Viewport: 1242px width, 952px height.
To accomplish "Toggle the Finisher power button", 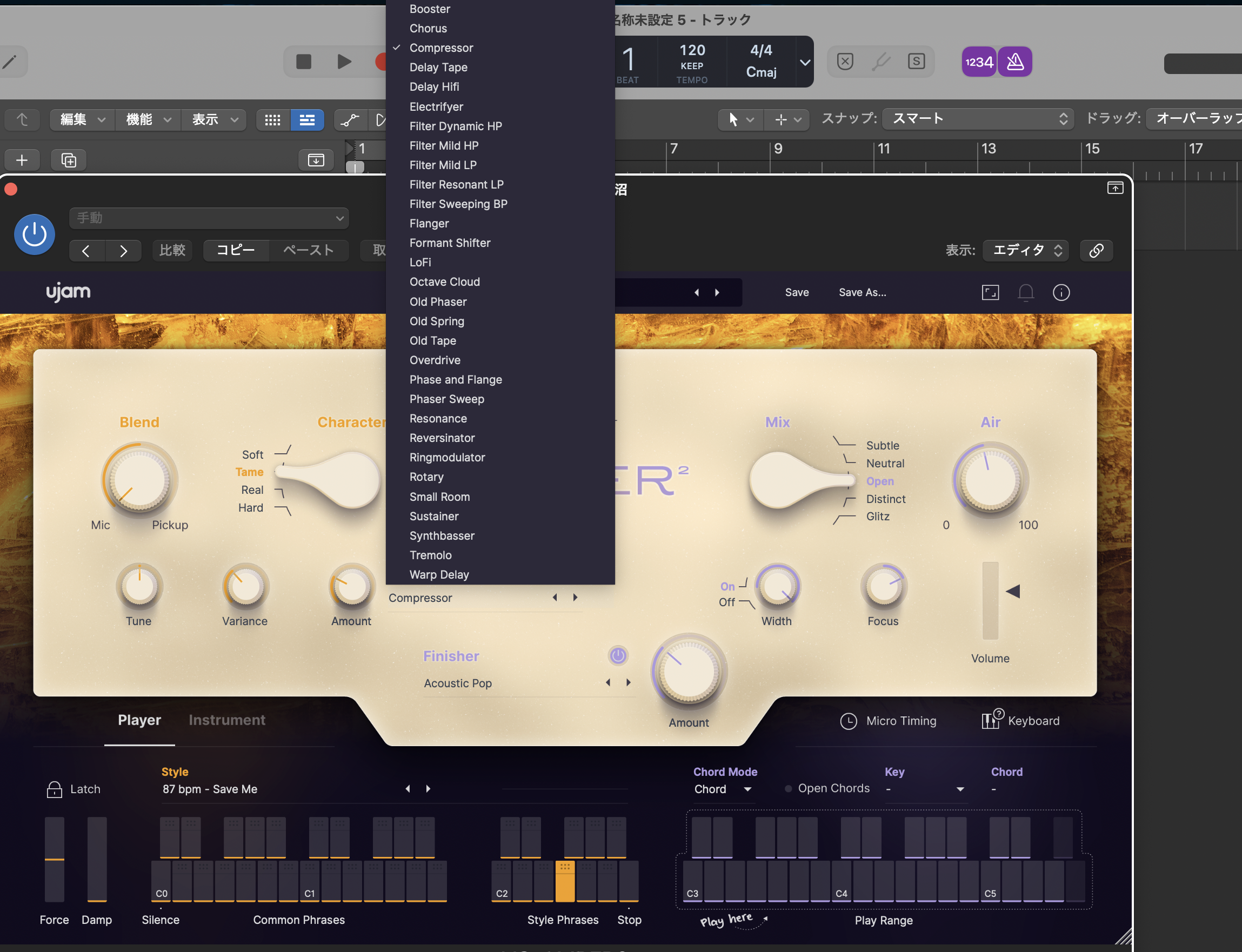I will [x=618, y=655].
